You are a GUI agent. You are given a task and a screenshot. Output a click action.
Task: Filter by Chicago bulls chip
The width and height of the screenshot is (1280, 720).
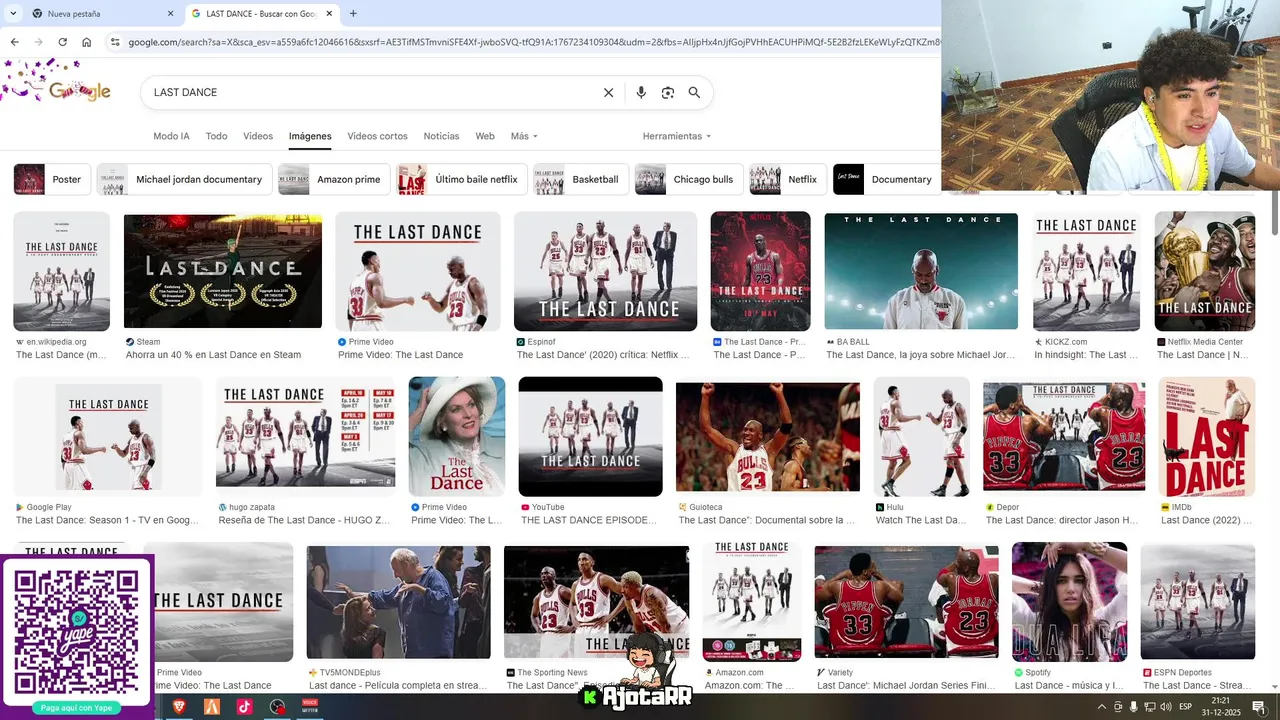tap(689, 179)
